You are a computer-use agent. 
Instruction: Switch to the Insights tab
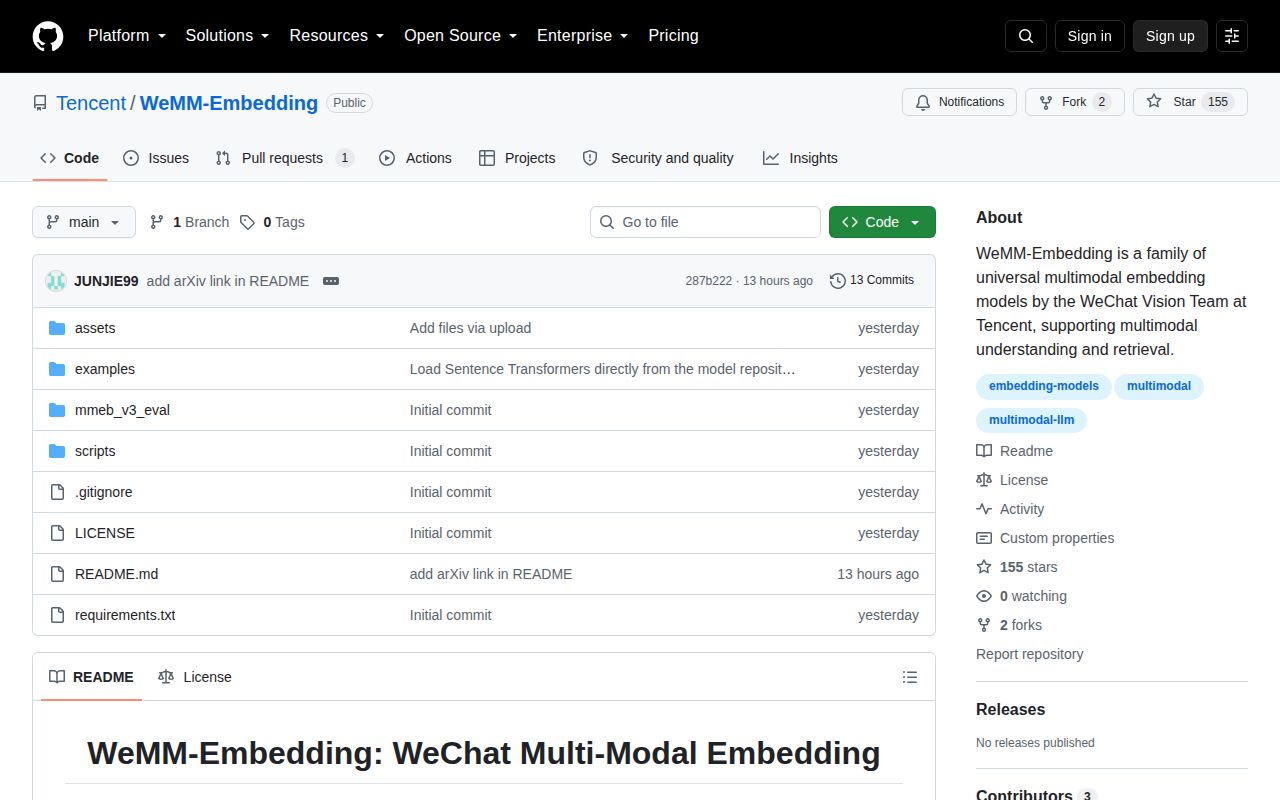coord(800,158)
